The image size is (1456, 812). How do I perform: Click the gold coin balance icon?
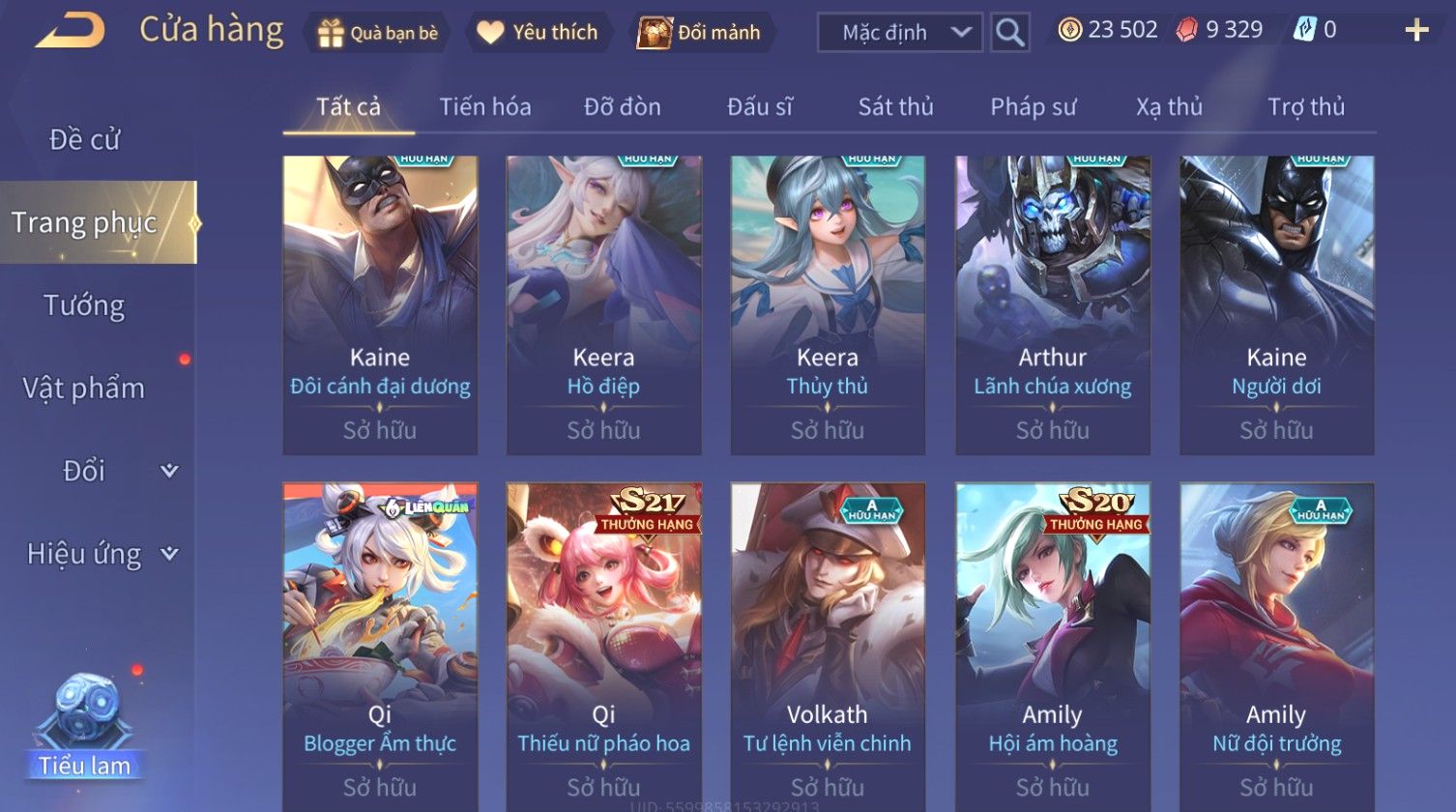point(1069,31)
